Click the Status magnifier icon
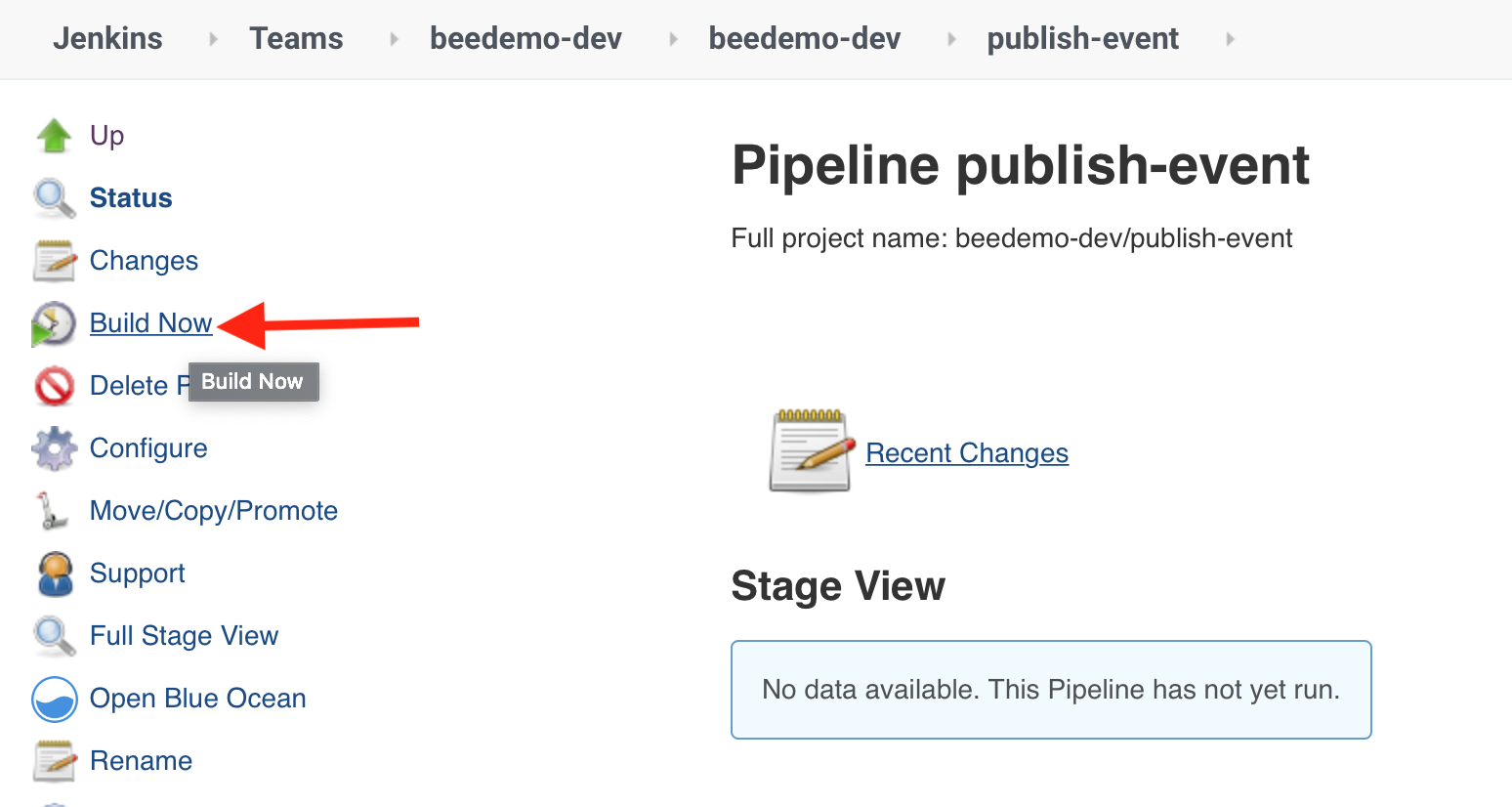The image size is (1512, 807). (x=54, y=198)
